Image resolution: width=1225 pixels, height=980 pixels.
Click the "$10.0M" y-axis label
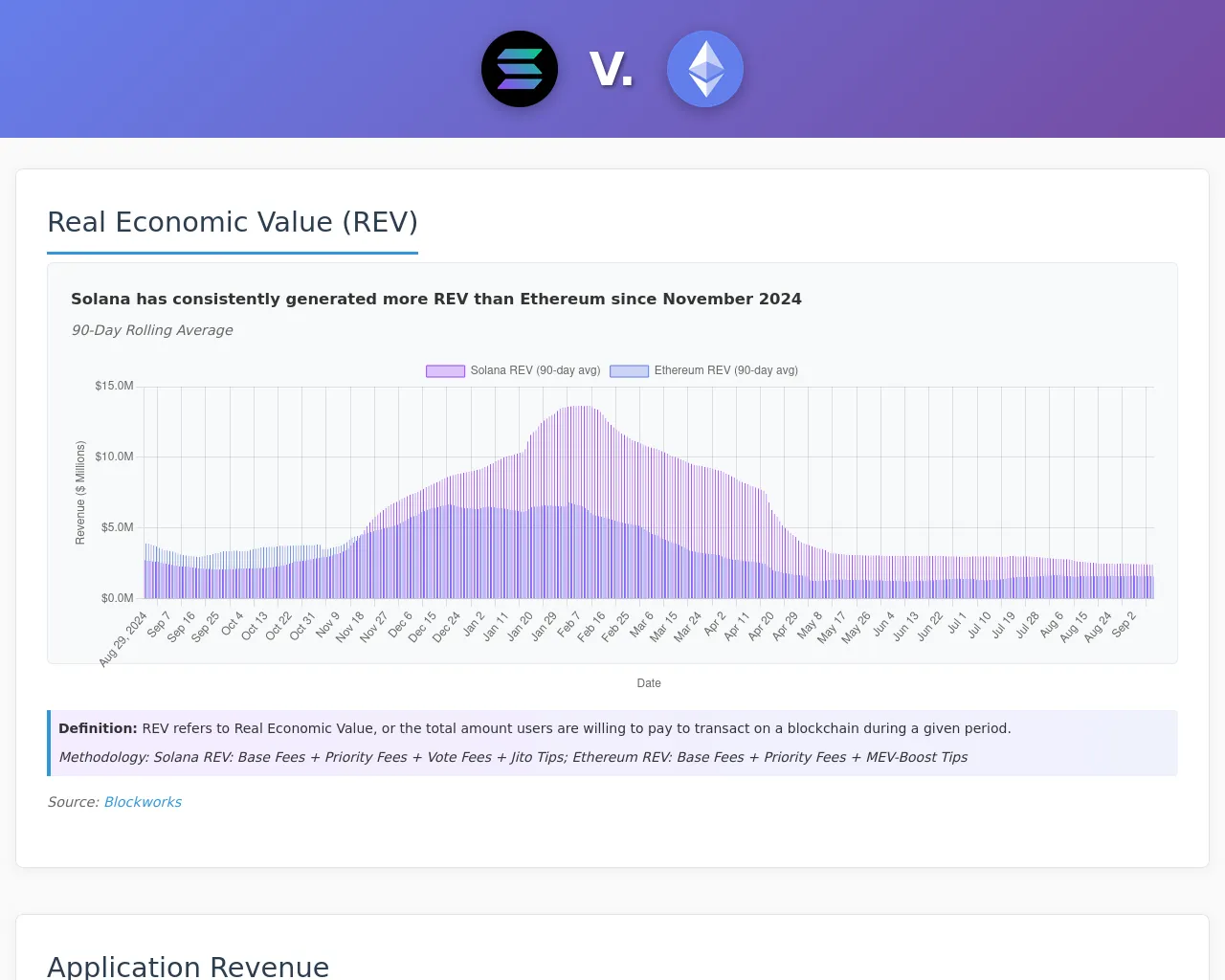(x=114, y=457)
